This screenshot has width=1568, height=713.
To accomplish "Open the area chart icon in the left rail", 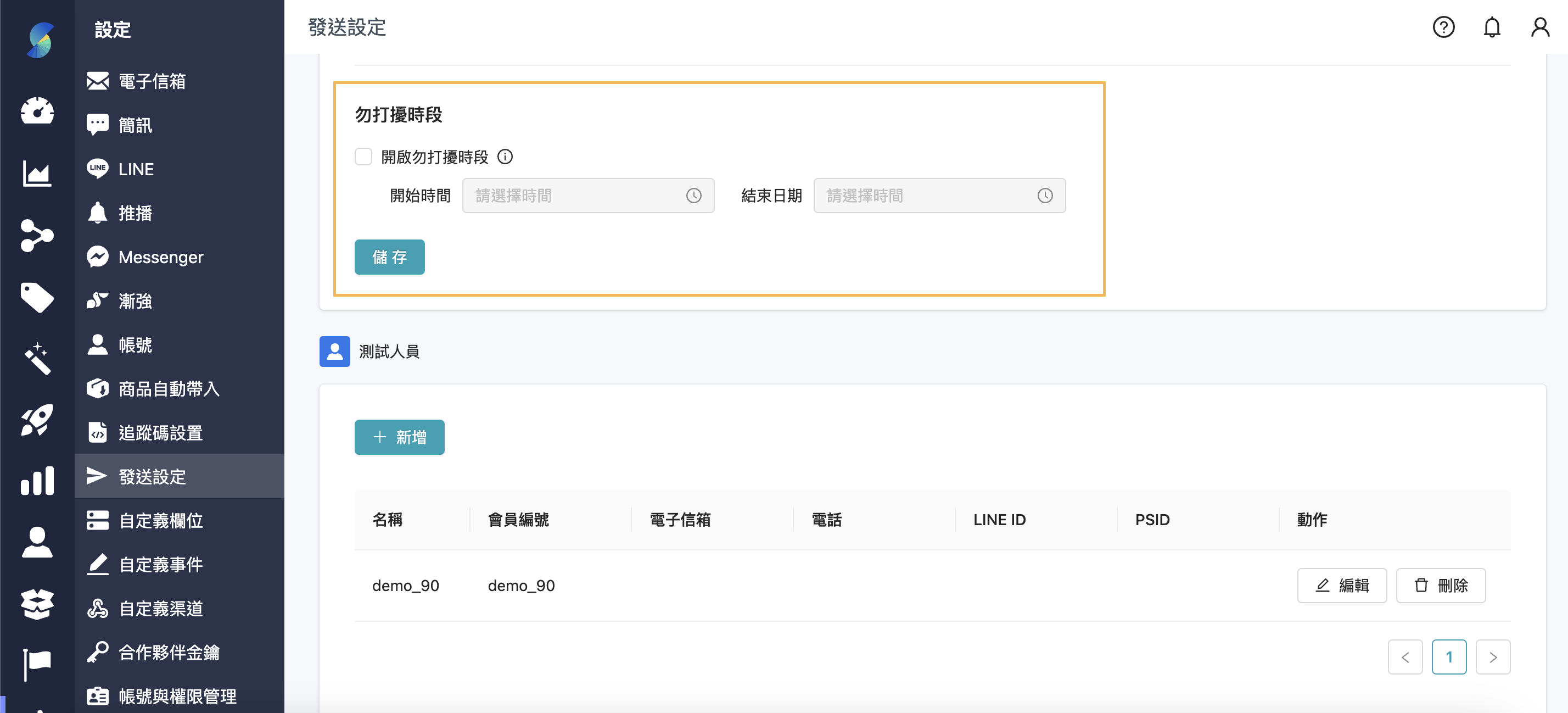I will pyautogui.click(x=37, y=174).
